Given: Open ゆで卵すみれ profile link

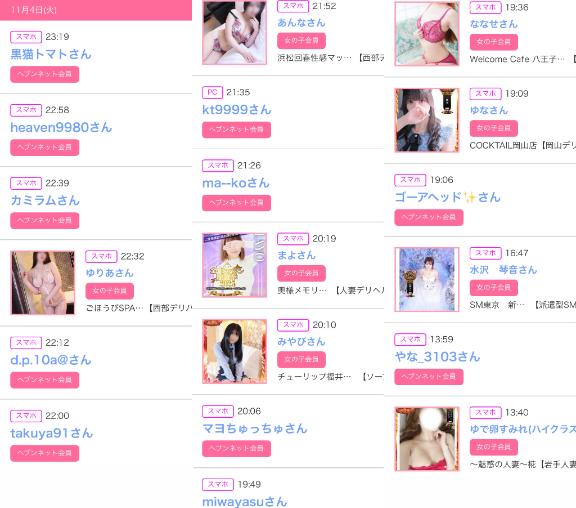Looking at the screenshot, I should point(523,429).
